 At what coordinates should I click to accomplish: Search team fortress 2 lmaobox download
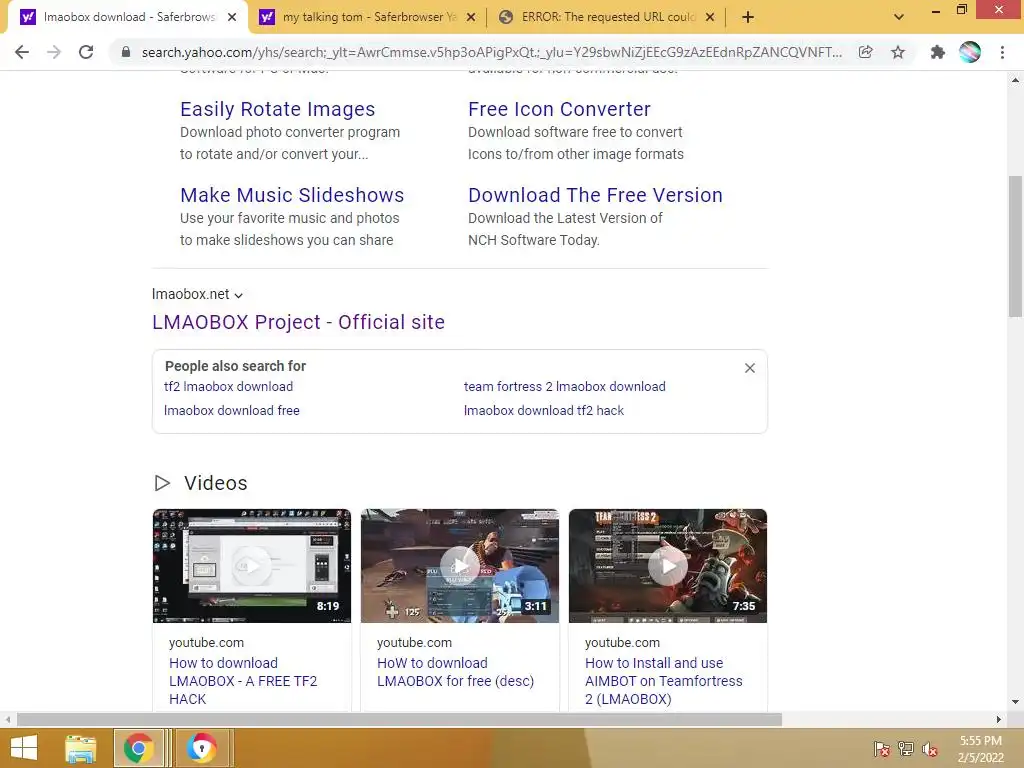click(x=564, y=387)
